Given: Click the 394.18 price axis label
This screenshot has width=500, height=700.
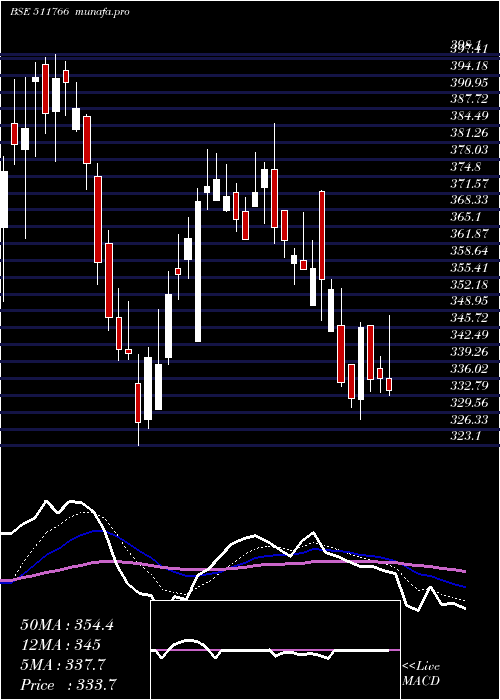Looking at the screenshot, I should click(469, 67).
